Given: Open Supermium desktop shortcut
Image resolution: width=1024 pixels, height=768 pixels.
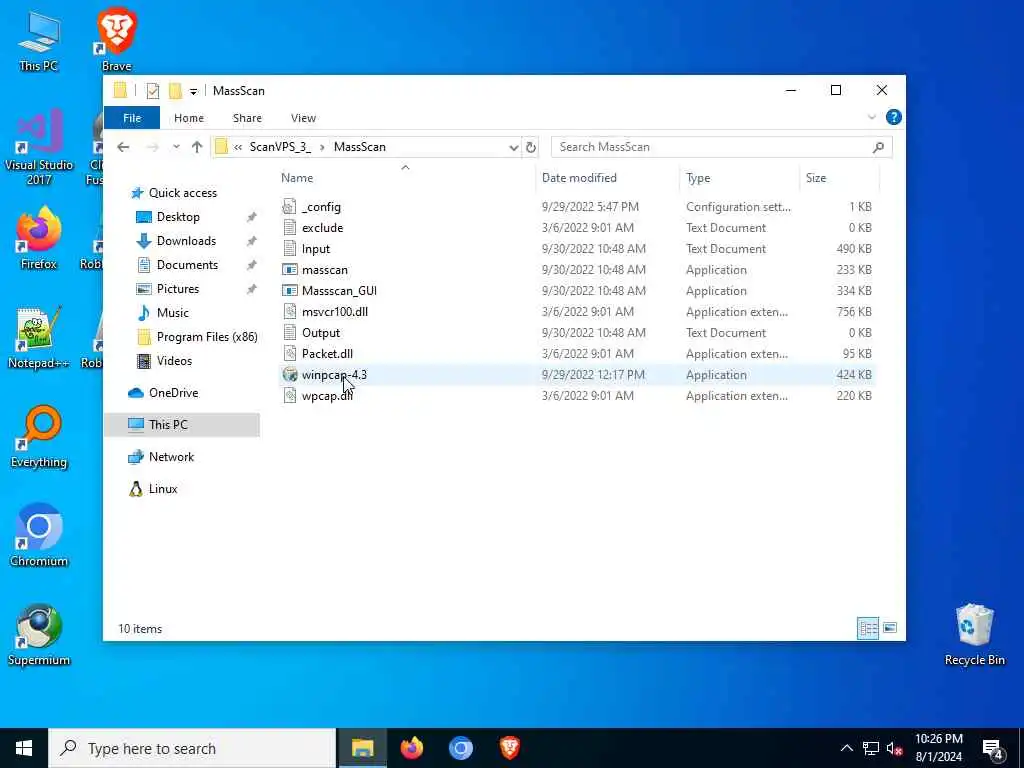Looking at the screenshot, I should pos(39,635).
